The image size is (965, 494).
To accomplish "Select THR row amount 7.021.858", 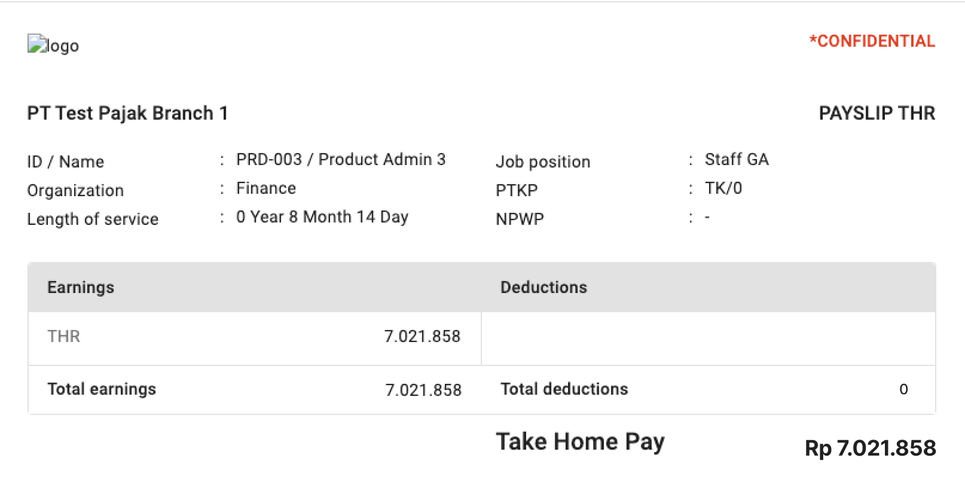I will [x=422, y=337].
